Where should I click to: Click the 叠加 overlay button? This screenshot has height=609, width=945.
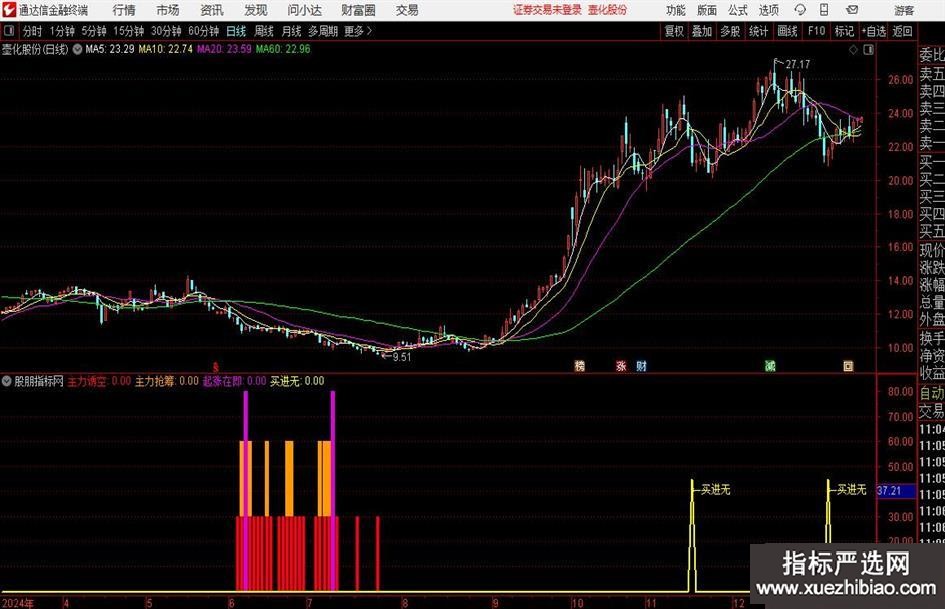pyautogui.click(x=702, y=31)
